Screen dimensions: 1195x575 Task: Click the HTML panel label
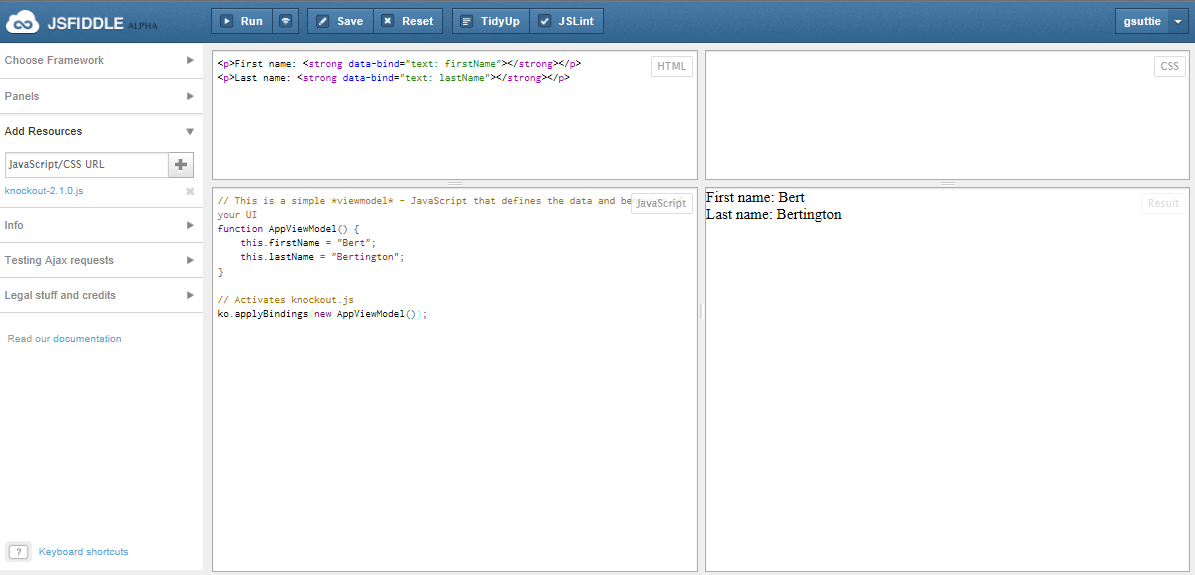tap(671, 66)
